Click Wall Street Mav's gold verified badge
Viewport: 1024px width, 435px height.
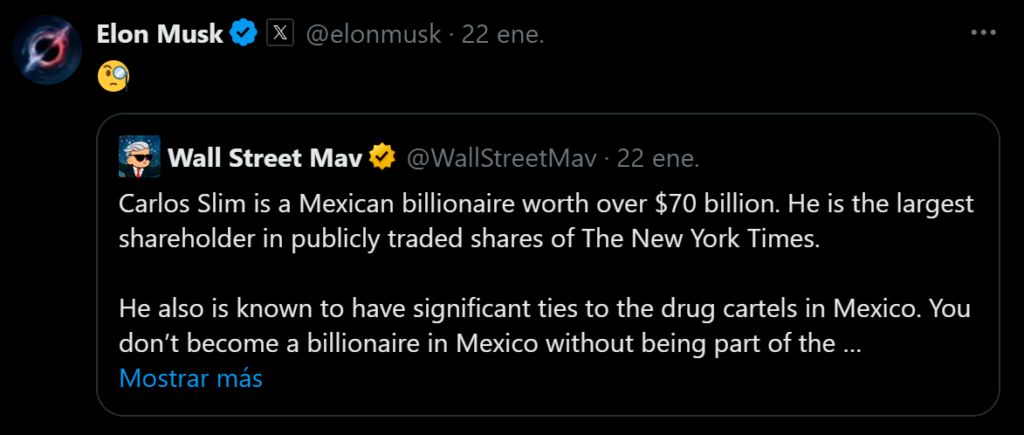pyautogui.click(x=383, y=157)
